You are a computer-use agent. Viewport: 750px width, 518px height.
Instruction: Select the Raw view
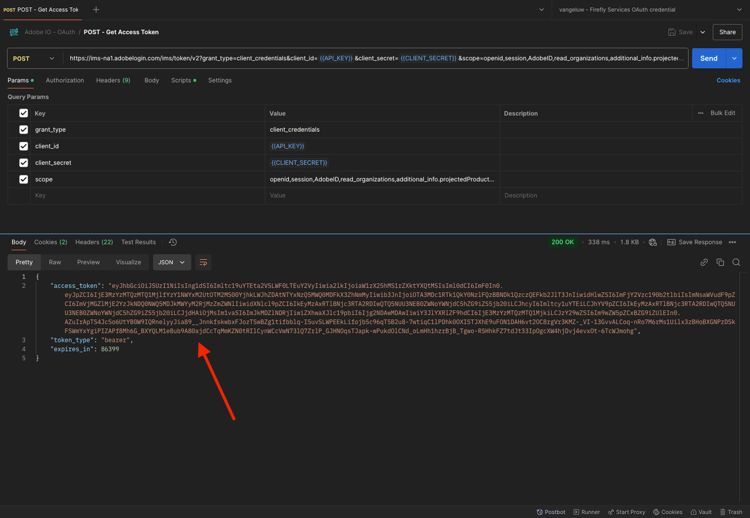point(55,262)
